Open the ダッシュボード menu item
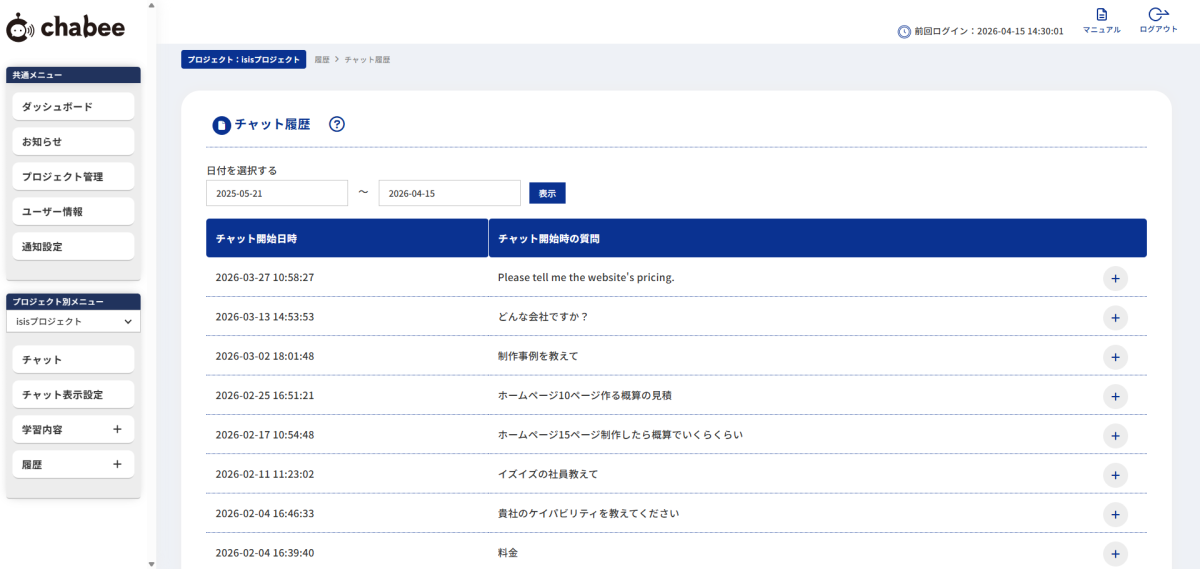 pyautogui.click(x=74, y=107)
